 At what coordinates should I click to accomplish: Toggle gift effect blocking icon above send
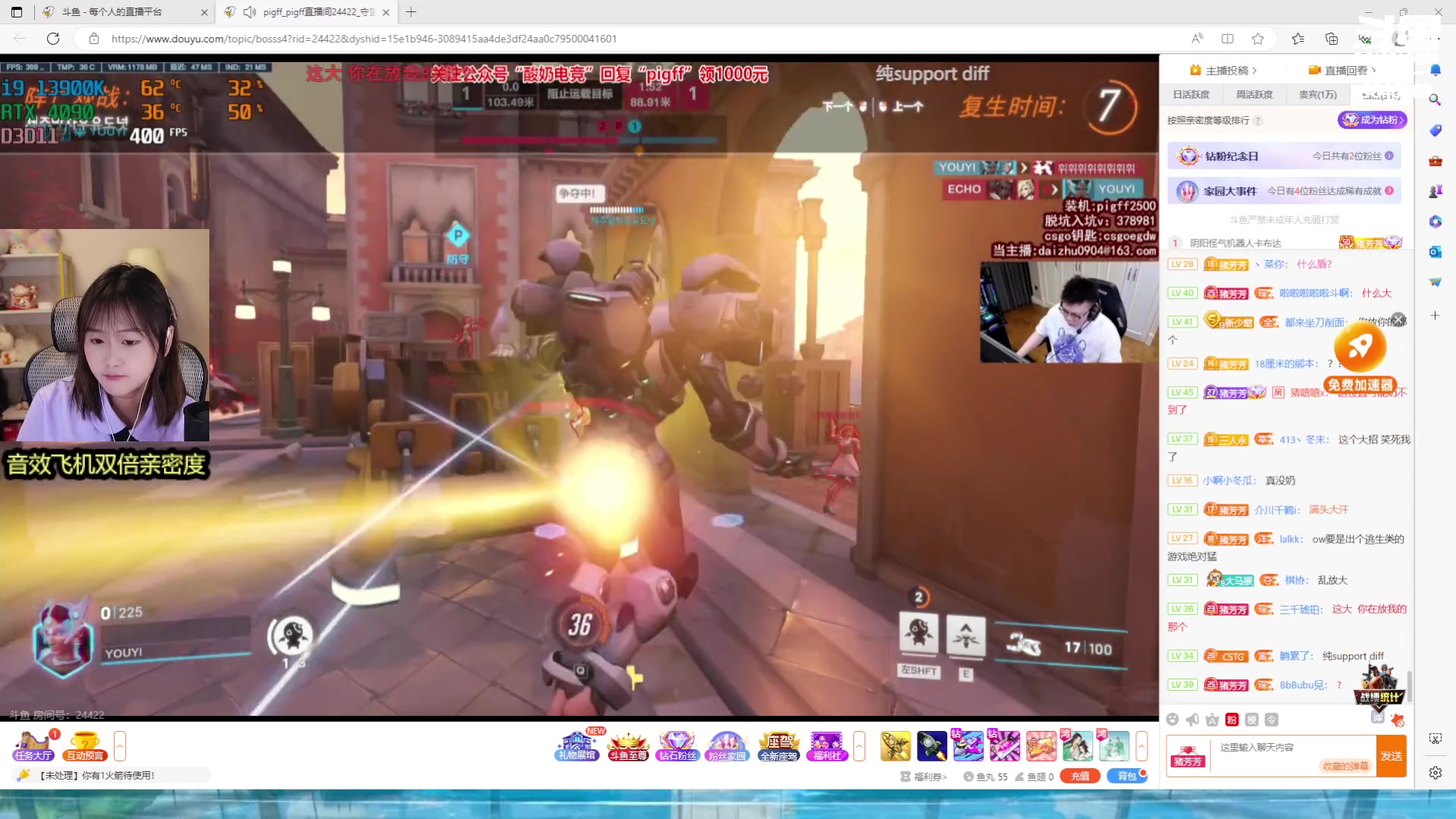1398,720
